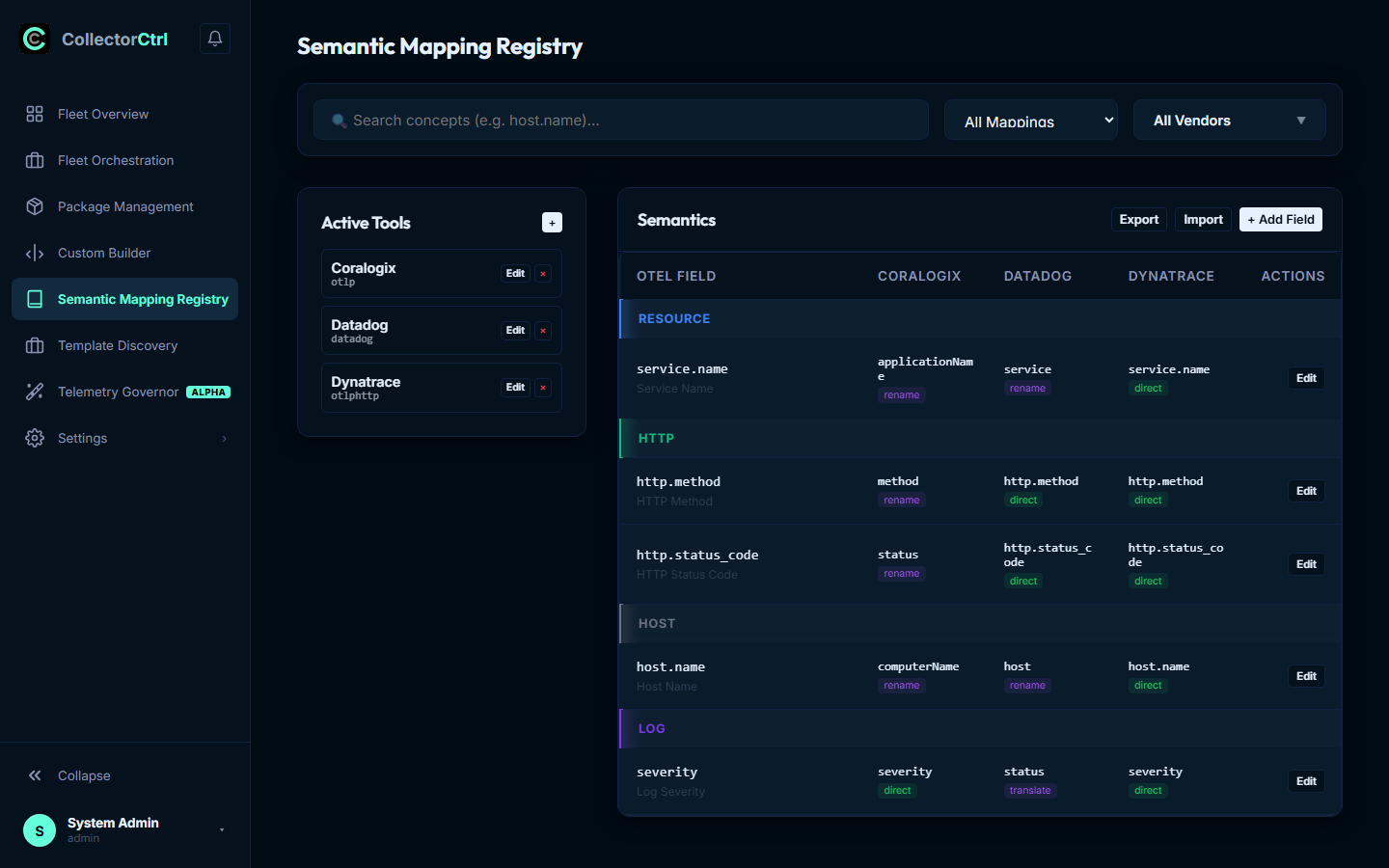Edit the Coralogix tool
Viewport: 1389px width, 868px height.
point(515,274)
